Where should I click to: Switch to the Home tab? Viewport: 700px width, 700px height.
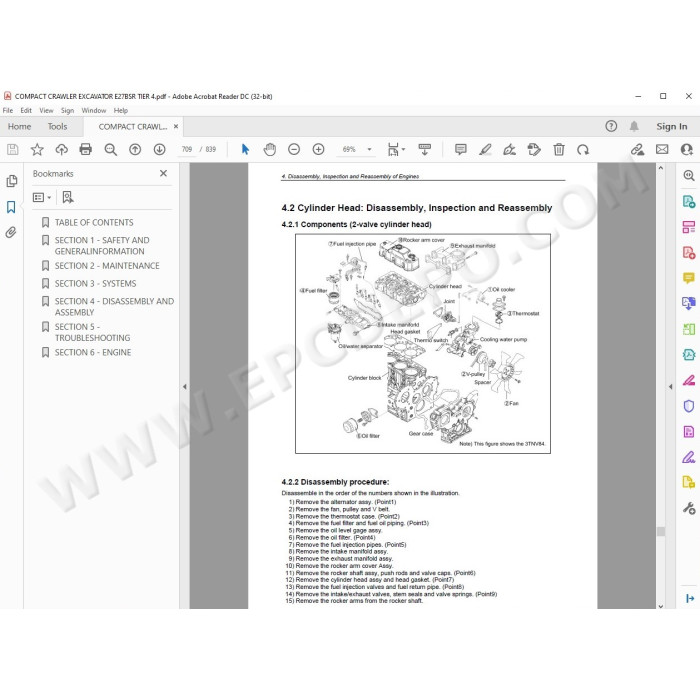(20, 126)
